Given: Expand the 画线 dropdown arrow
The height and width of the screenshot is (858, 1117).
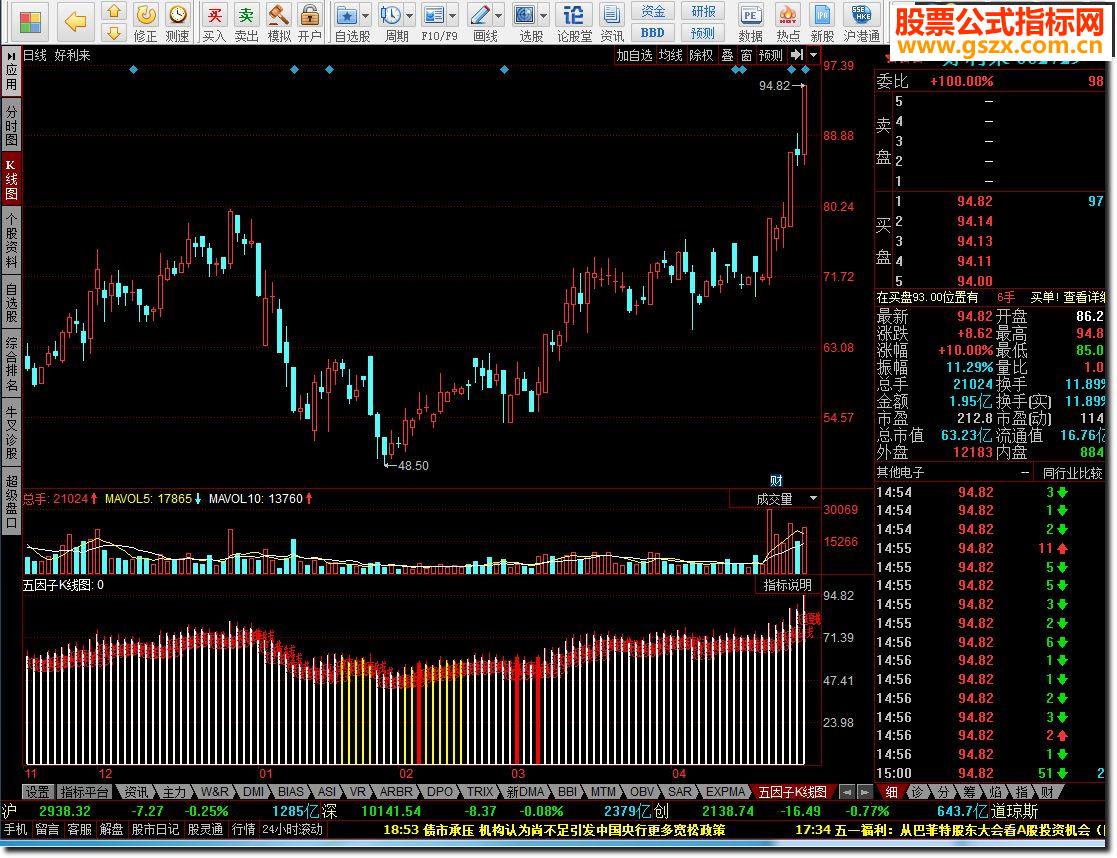Looking at the screenshot, I should coord(498,16).
